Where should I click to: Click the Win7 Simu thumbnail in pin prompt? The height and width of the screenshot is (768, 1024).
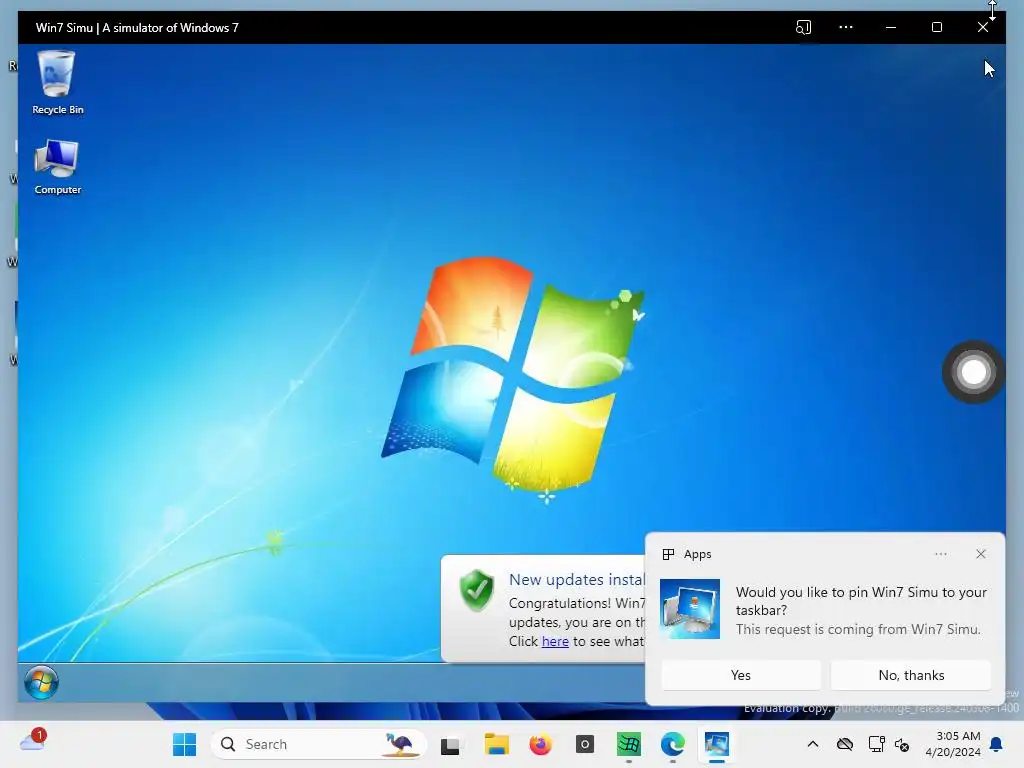[x=690, y=609]
